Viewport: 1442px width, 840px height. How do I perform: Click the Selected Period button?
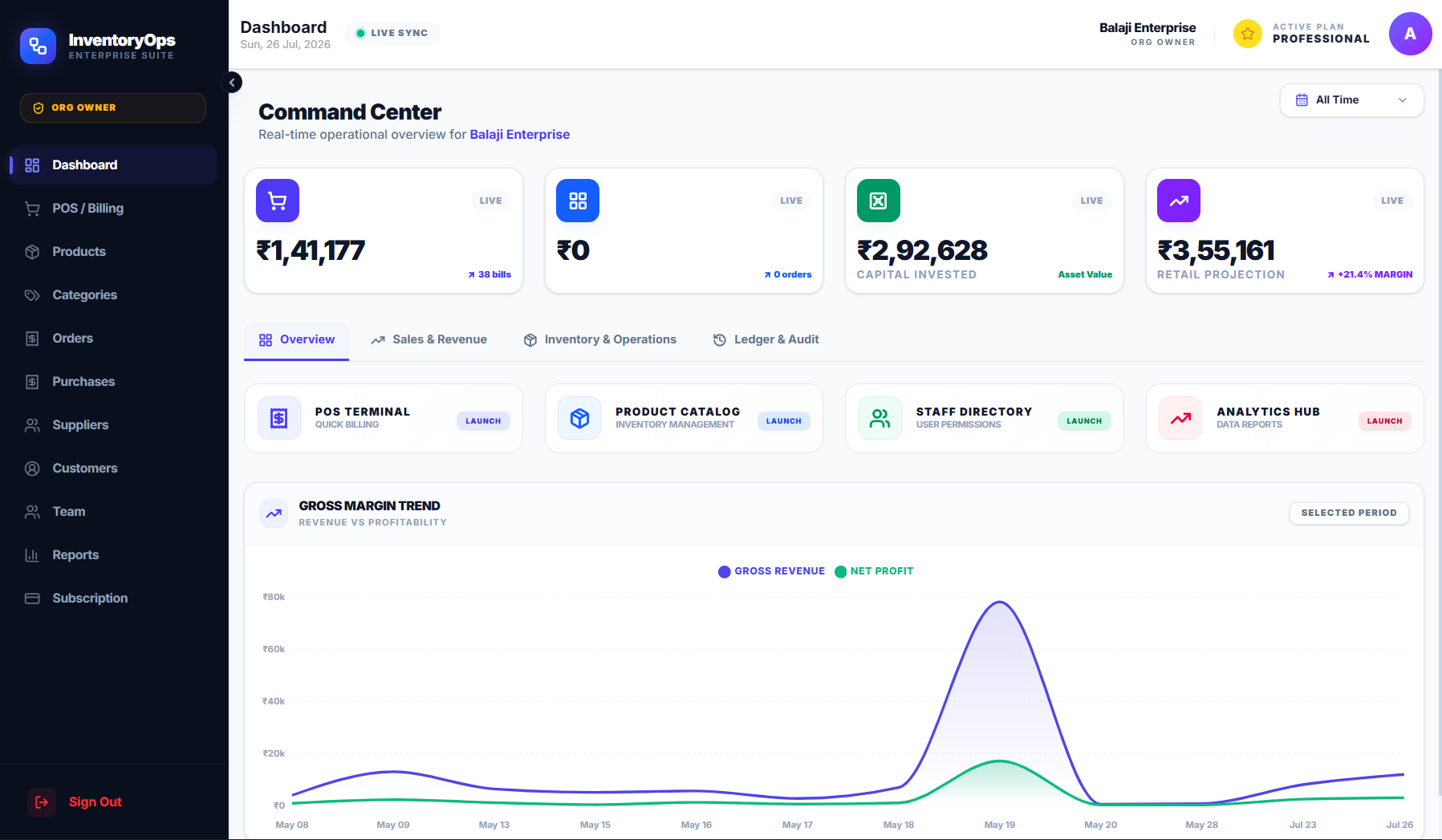click(x=1349, y=513)
